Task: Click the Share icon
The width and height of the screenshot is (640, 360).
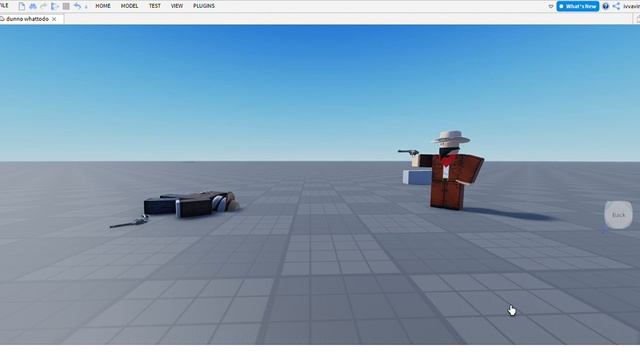Action: tap(616, 6)
